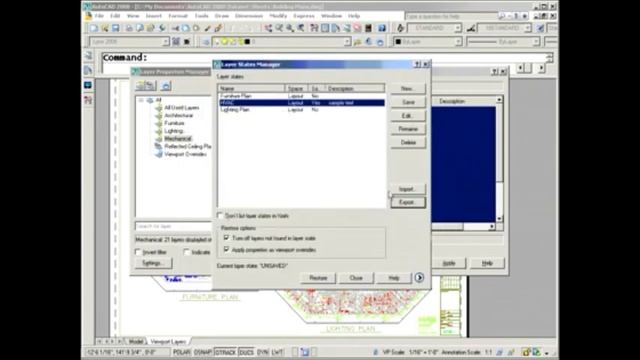This screenshot has width=640, height=360.
Task: Click the Plot printer toolbar icon
Action: point(129,28)
